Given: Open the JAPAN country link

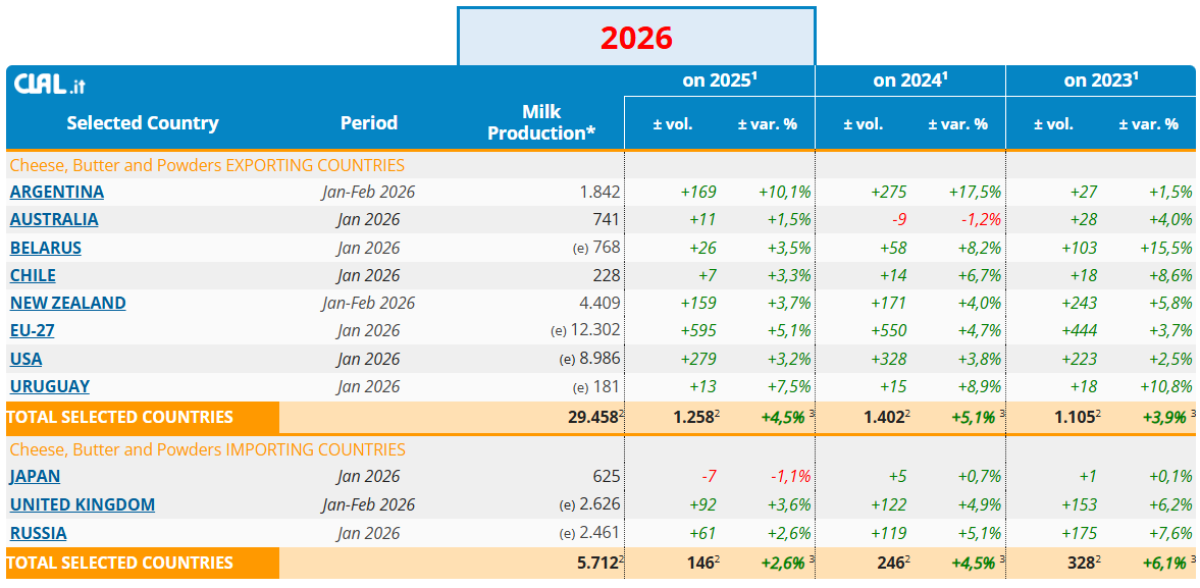Looking at the screenshot, I should 35,477.
